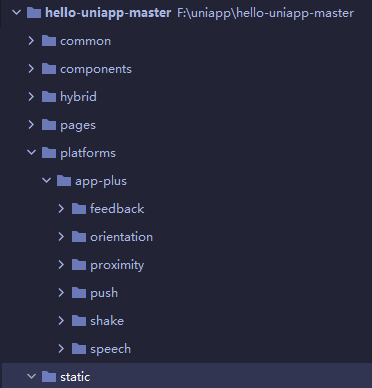Expand the components folder arrow
The image size is (372, 388).
(x=31, y=69)
